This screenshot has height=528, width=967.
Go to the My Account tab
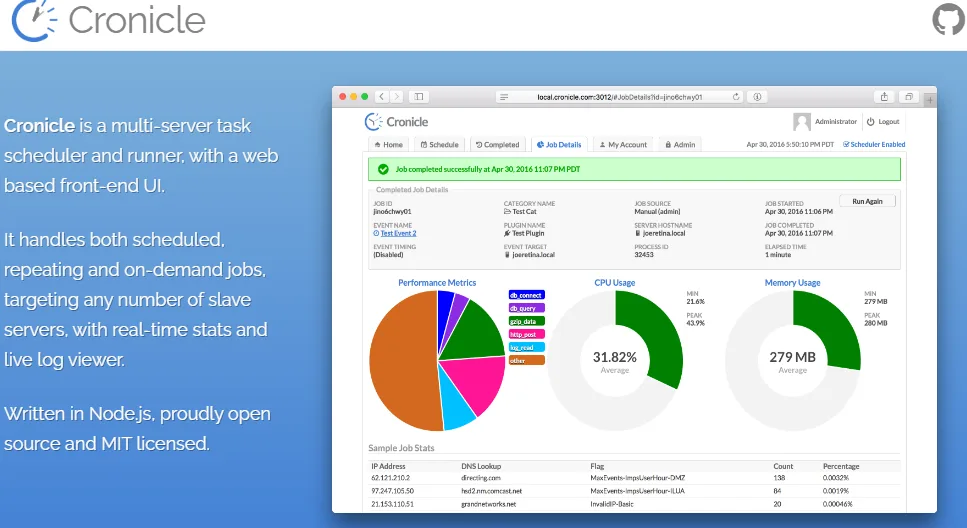(623, 144)
